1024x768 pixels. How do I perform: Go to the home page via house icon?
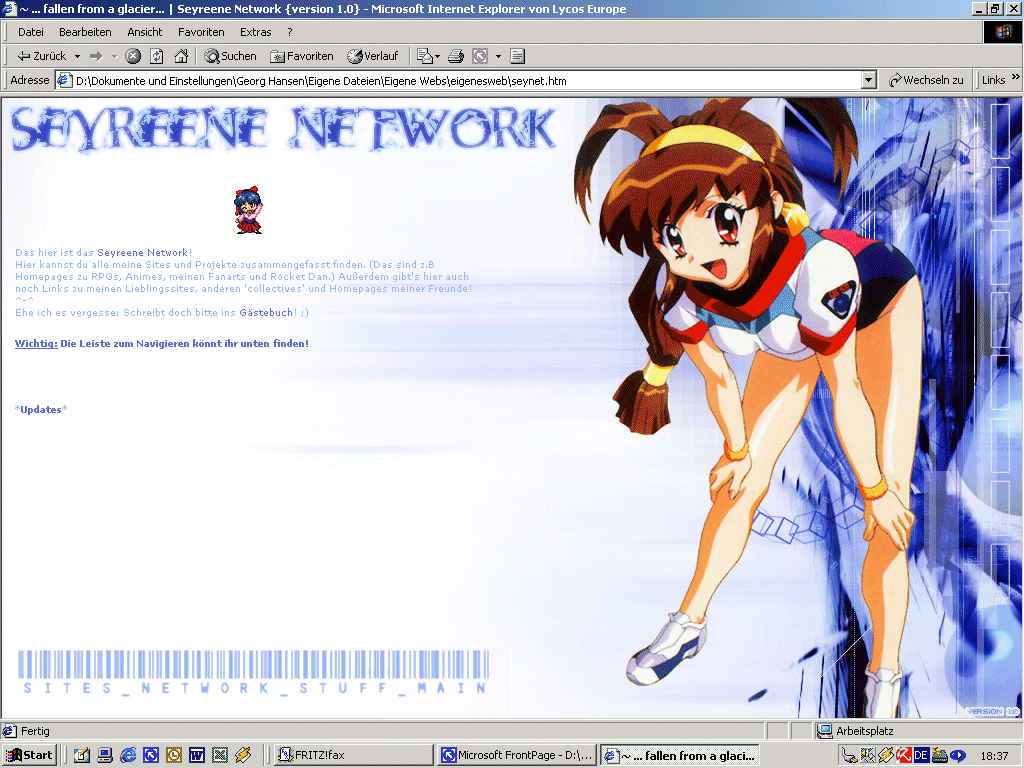click(181, 56)
